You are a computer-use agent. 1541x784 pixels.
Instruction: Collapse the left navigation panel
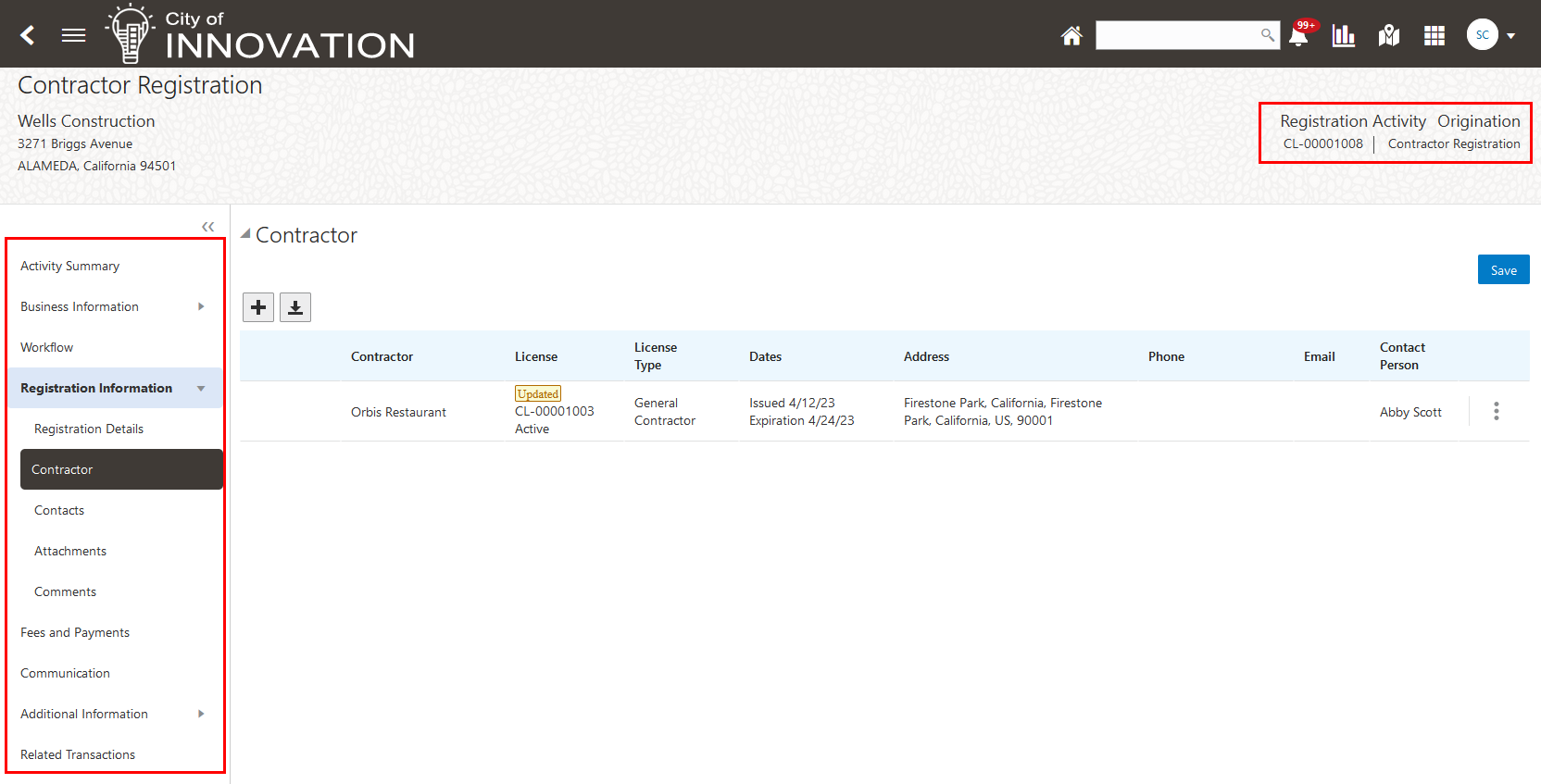pyautogui.click(x=207, y=227)
